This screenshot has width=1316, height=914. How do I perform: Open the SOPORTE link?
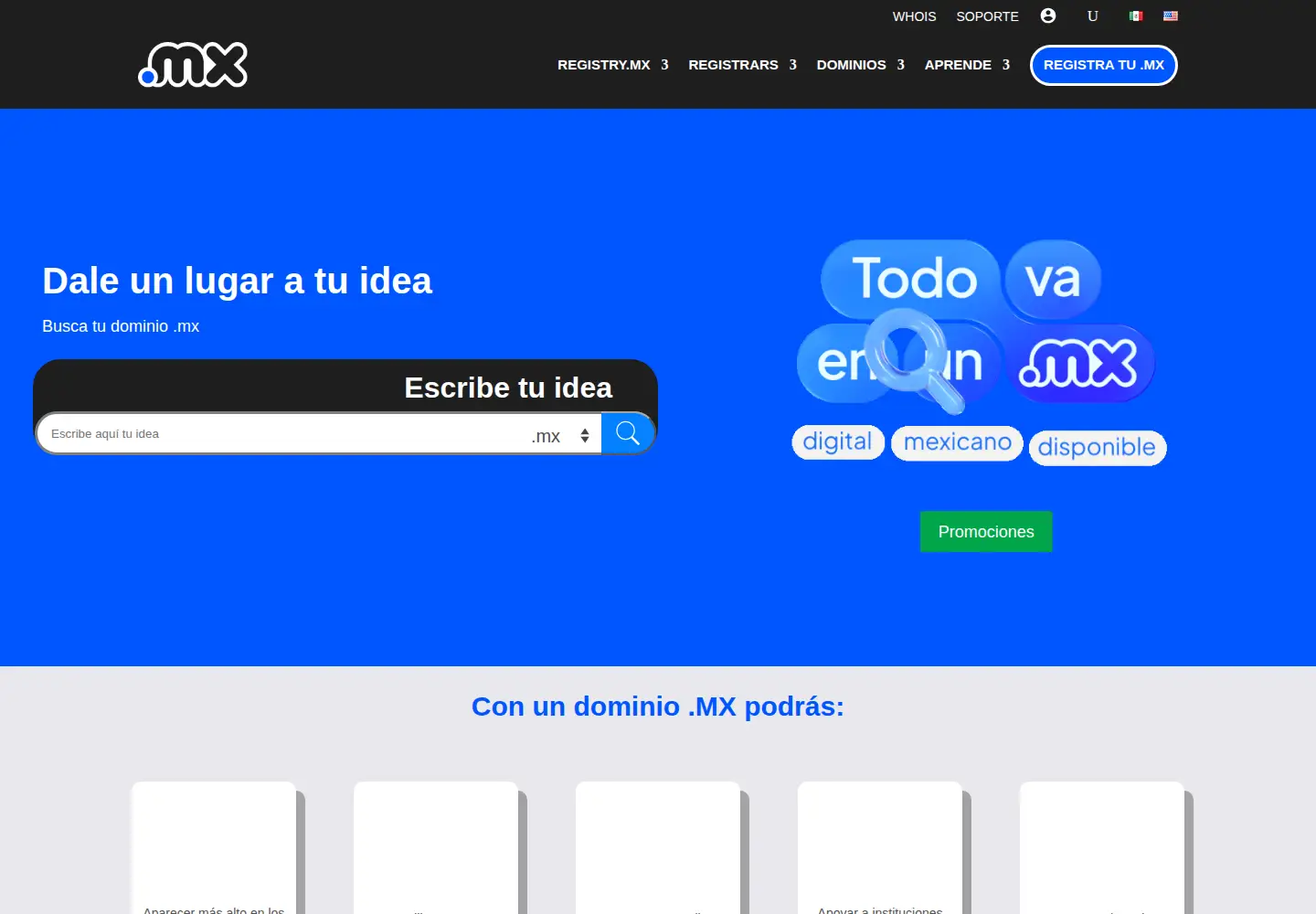point(987,16)
